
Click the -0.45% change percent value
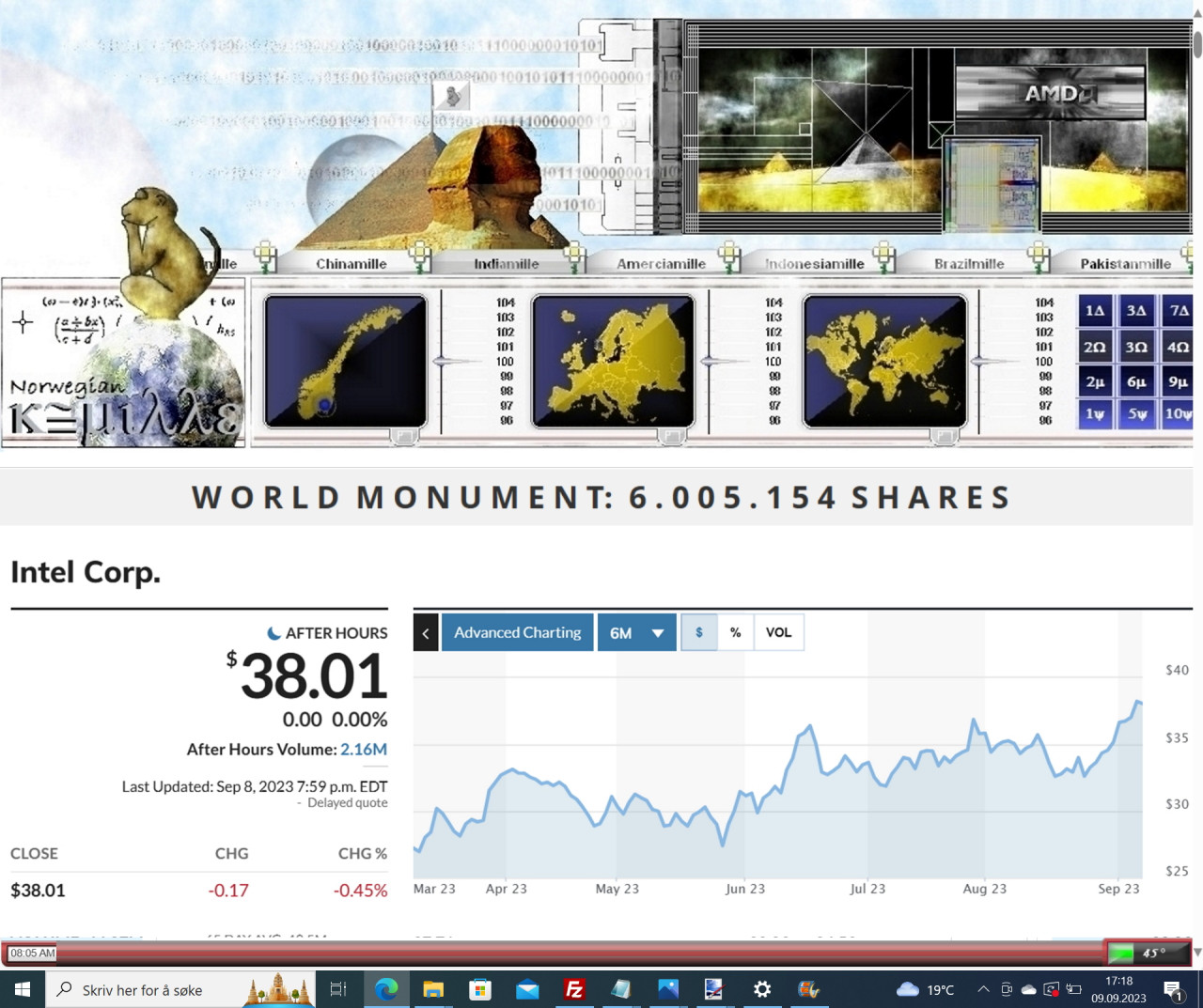(360, 890)
